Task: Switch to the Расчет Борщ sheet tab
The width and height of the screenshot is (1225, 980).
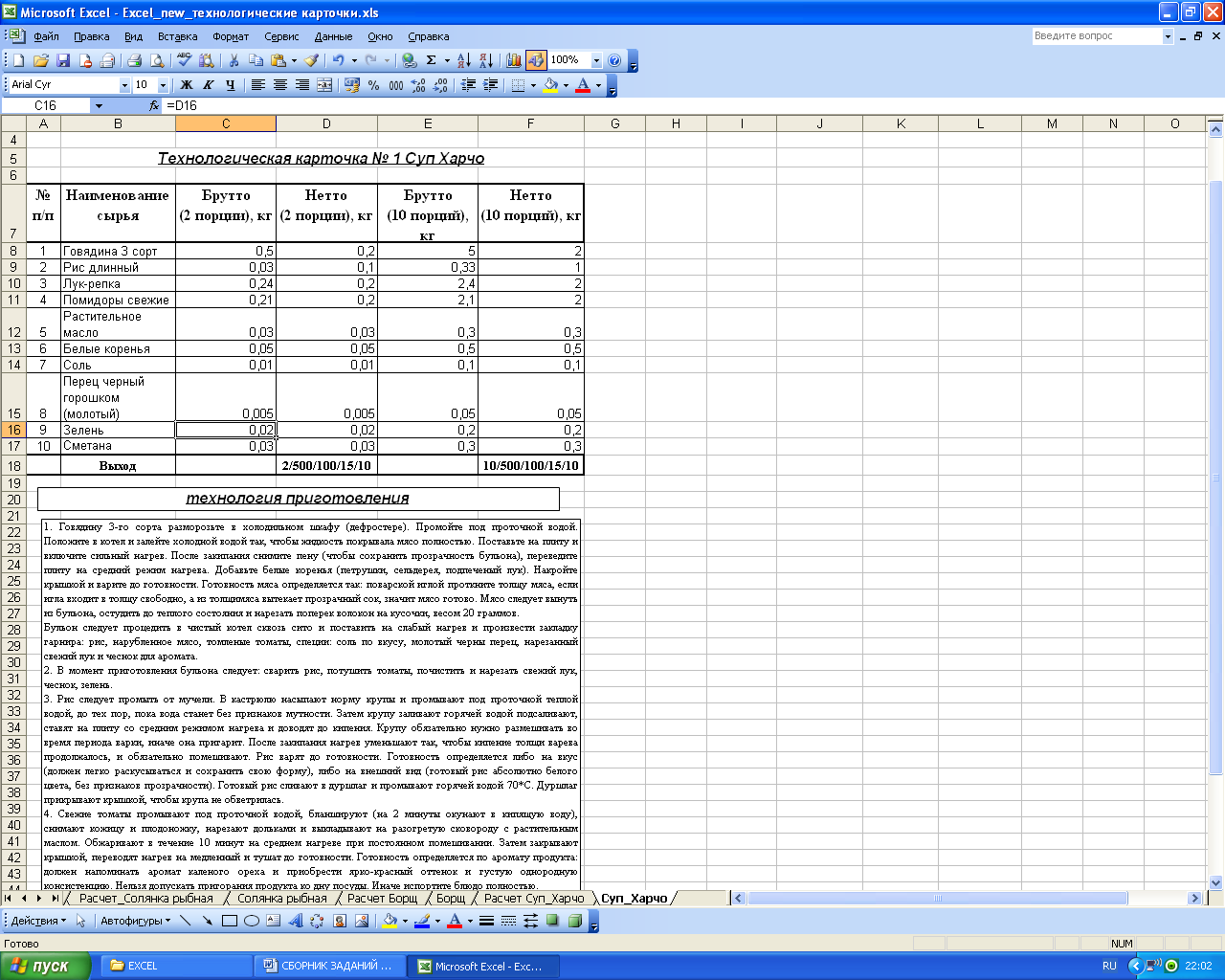Action: pos(382,899)
